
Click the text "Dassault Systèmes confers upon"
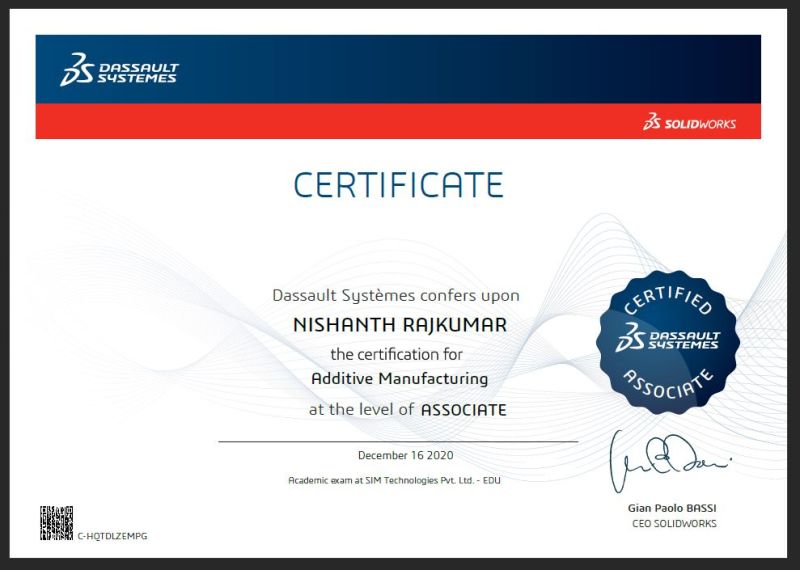(x=396, y=296)
